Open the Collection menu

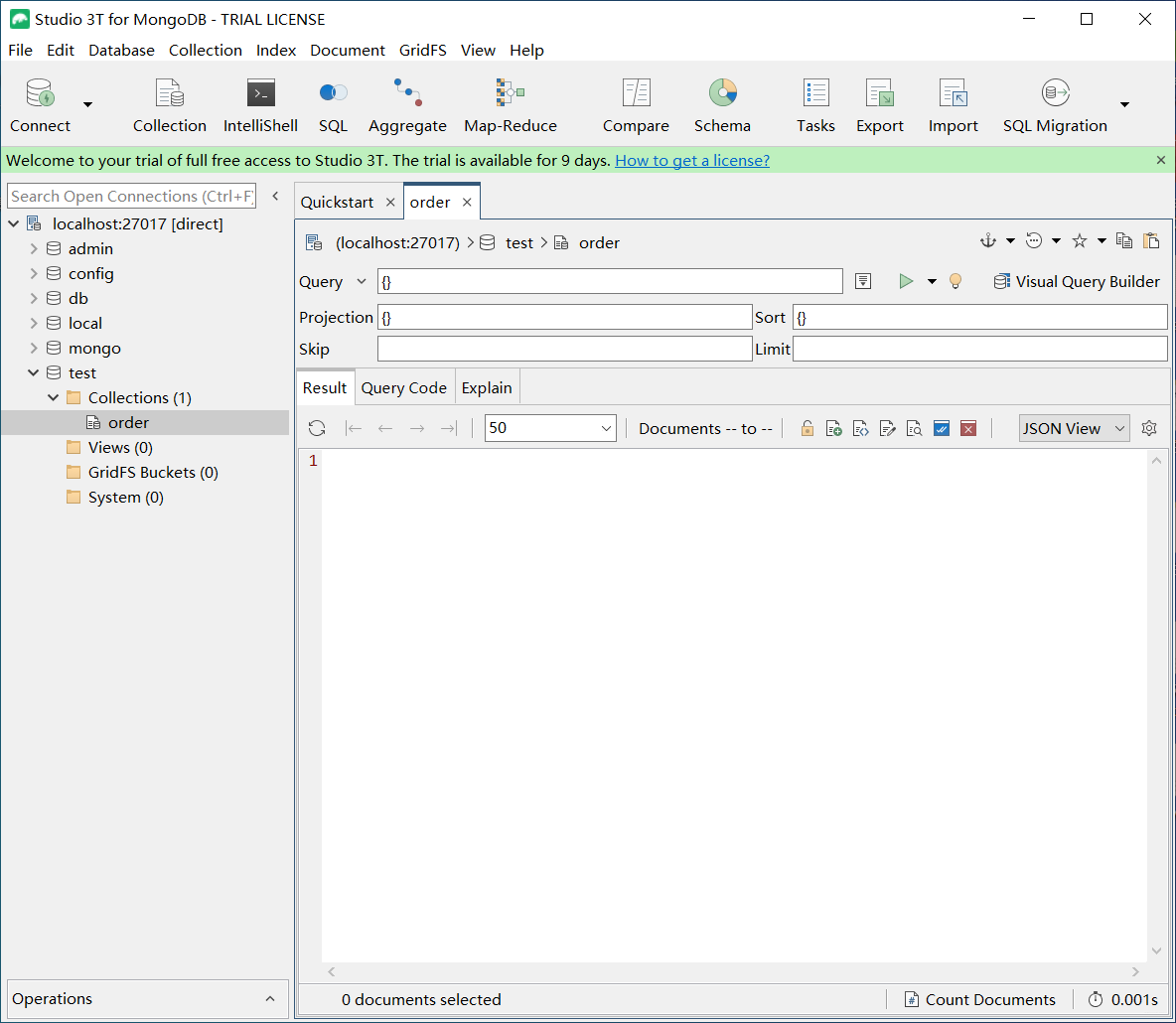pos(205,51)
